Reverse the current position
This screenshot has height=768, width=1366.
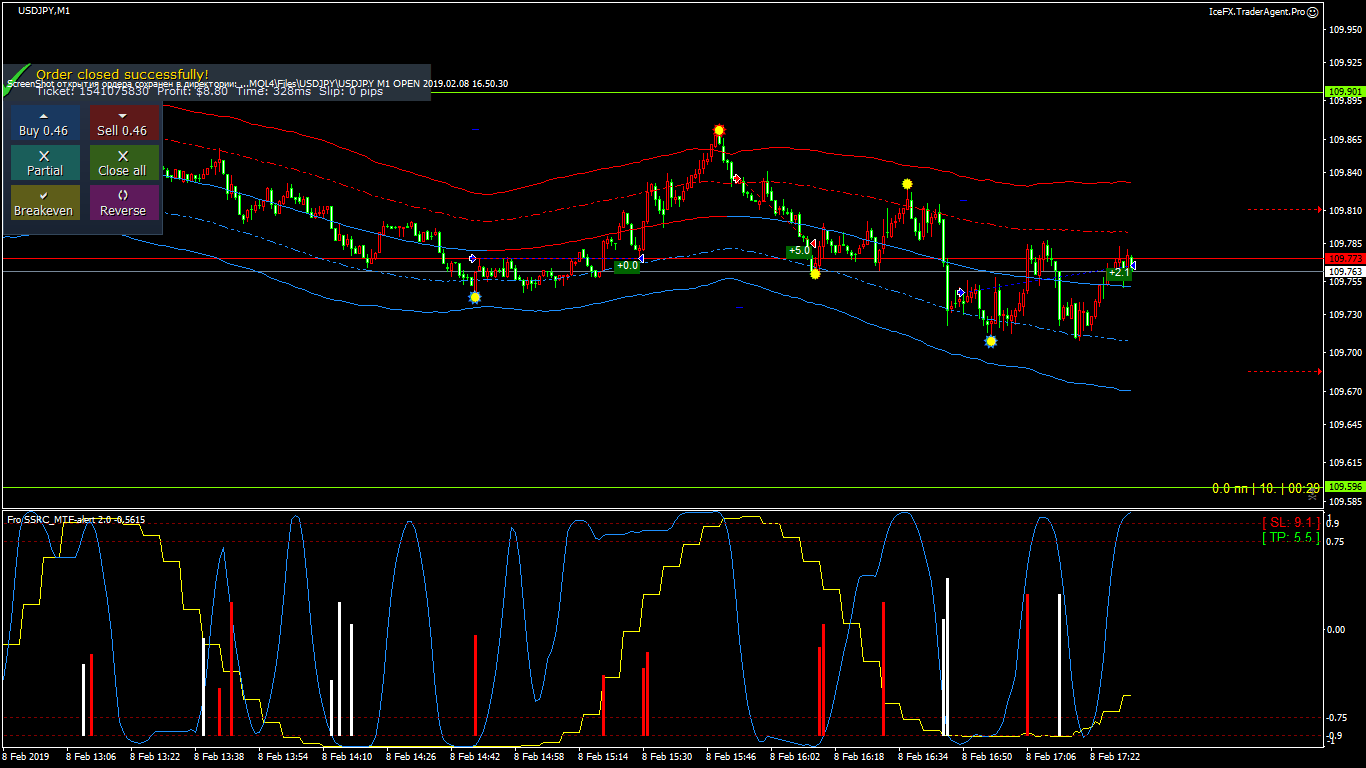123,203
